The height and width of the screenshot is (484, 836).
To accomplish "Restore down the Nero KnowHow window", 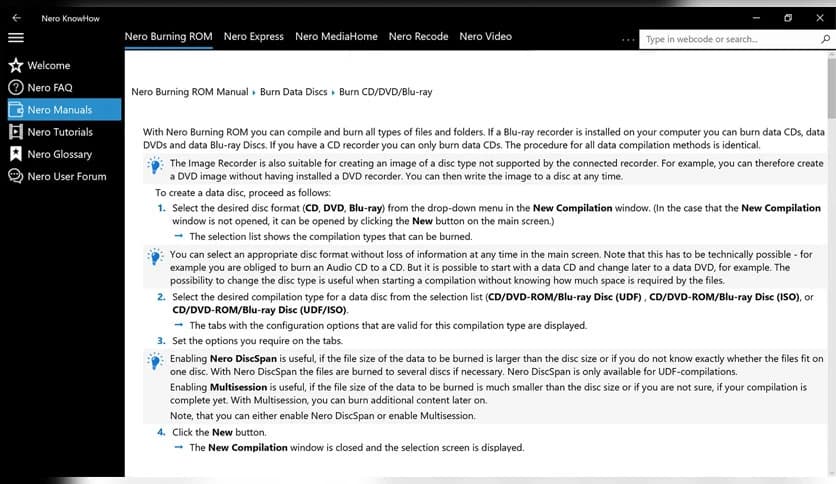I will coord(788,18).
